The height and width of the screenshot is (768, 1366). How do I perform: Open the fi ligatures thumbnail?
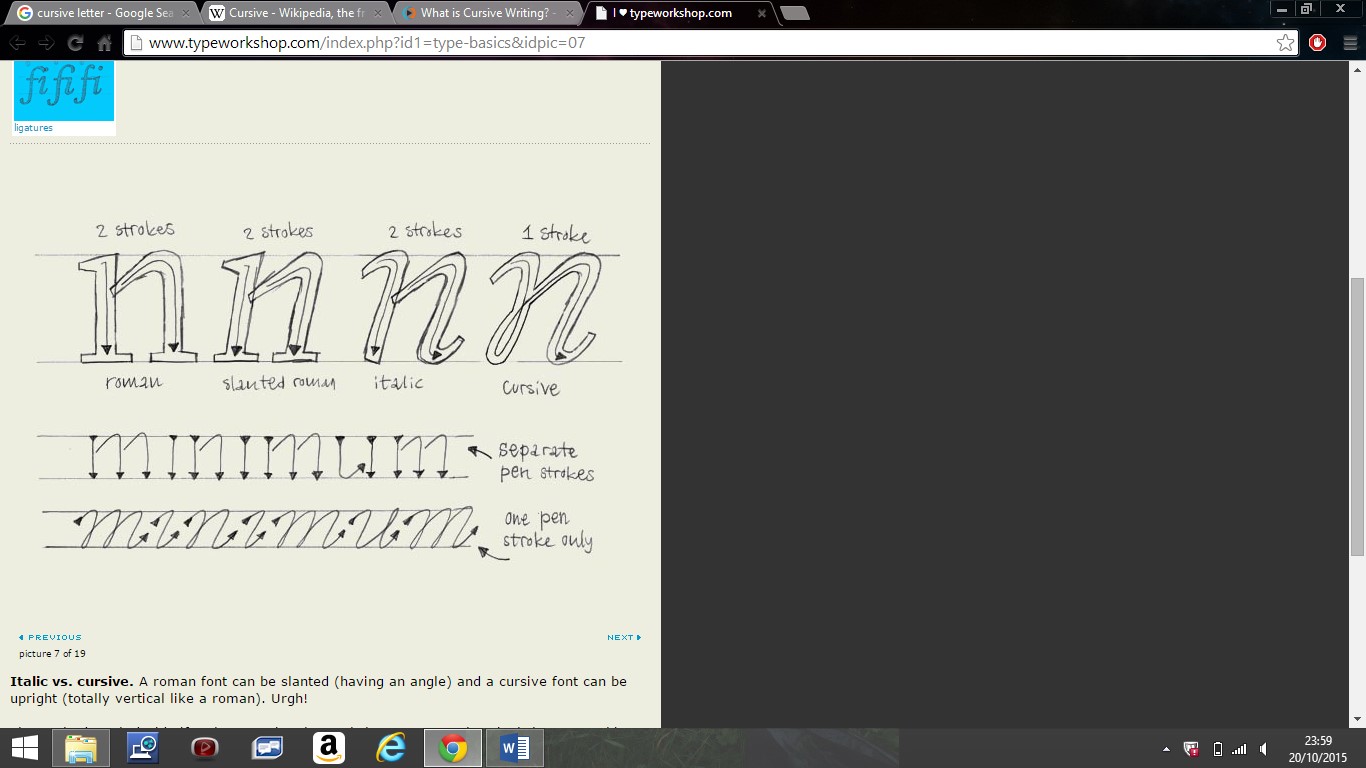coord(64,90)
